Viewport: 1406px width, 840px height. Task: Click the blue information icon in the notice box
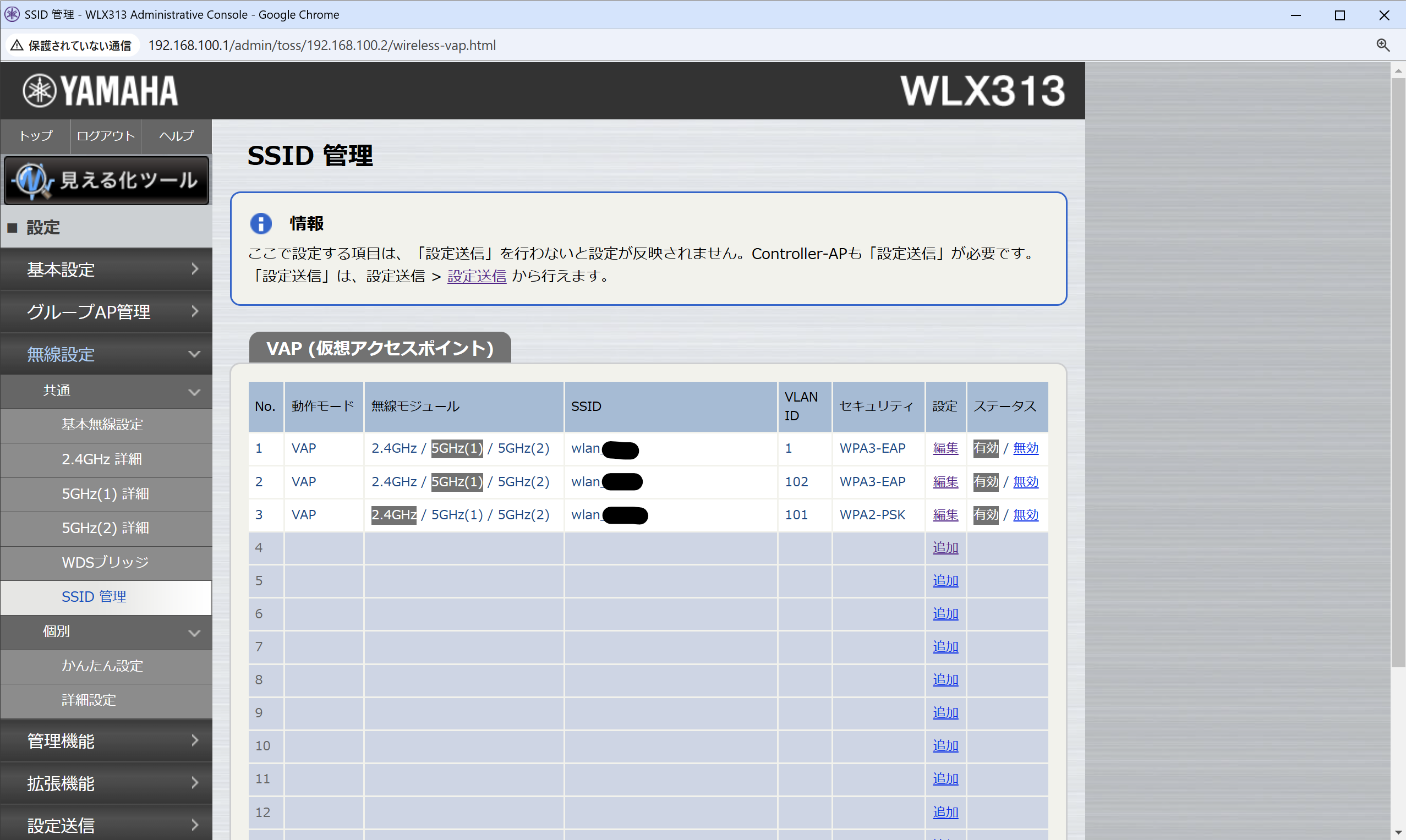click(x=261, y=223)
